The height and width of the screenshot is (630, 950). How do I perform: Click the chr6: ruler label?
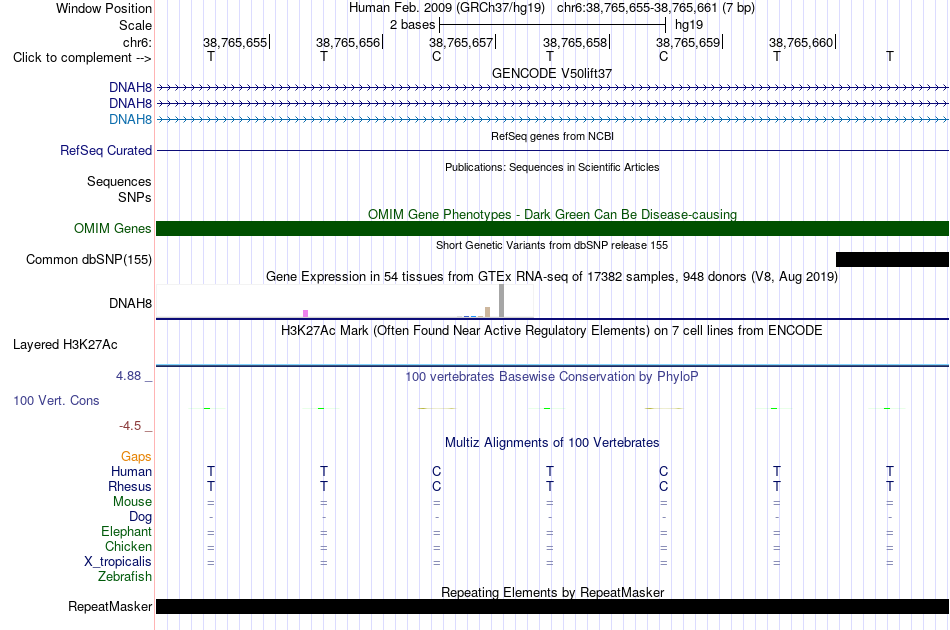(137, 42)
